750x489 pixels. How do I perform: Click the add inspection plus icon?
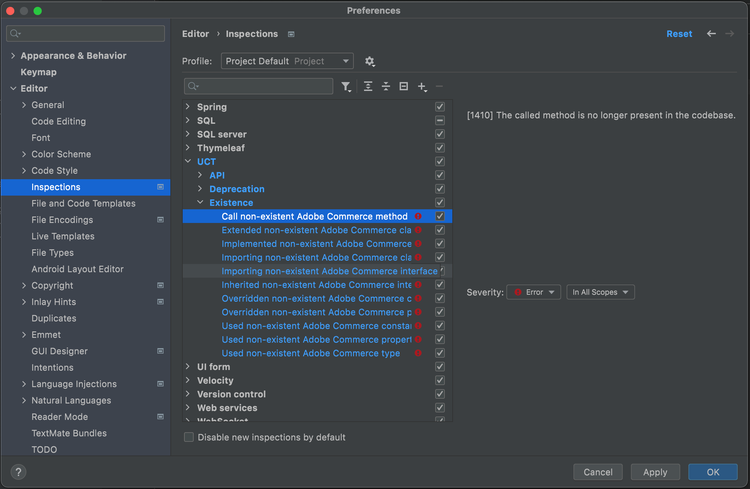(422, 87)
